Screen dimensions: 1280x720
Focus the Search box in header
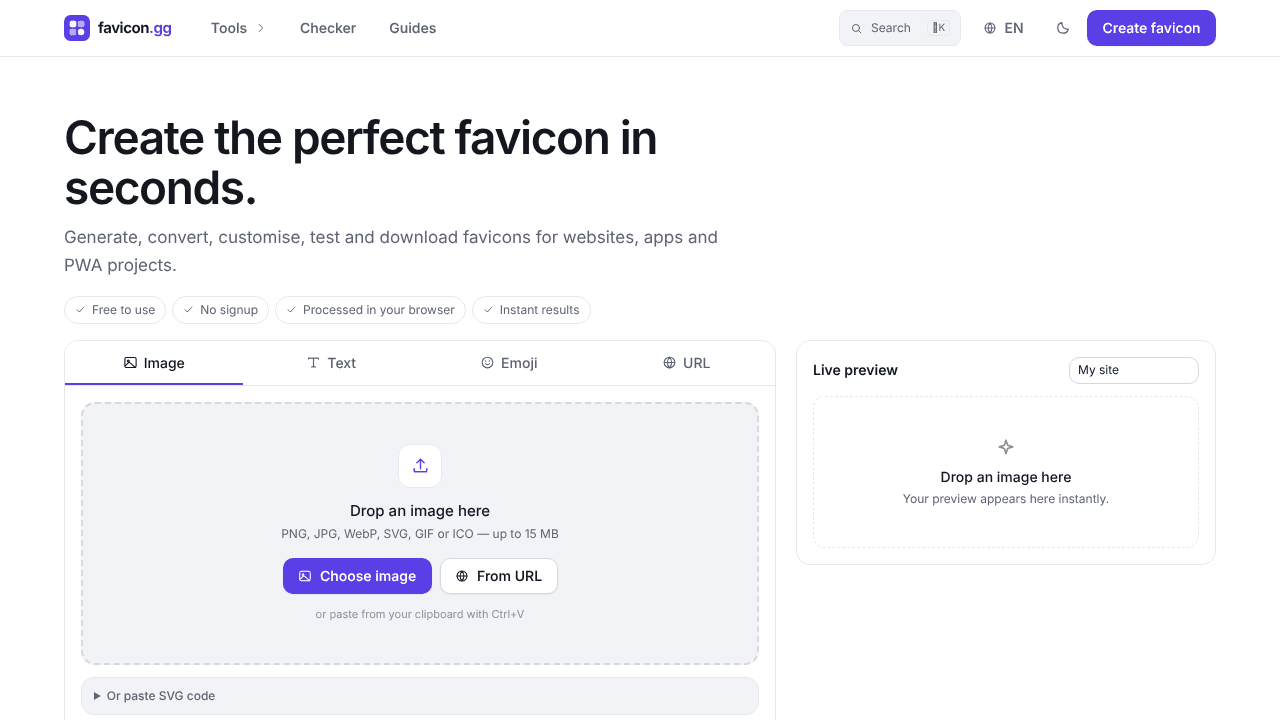click(x=900, y=28)
